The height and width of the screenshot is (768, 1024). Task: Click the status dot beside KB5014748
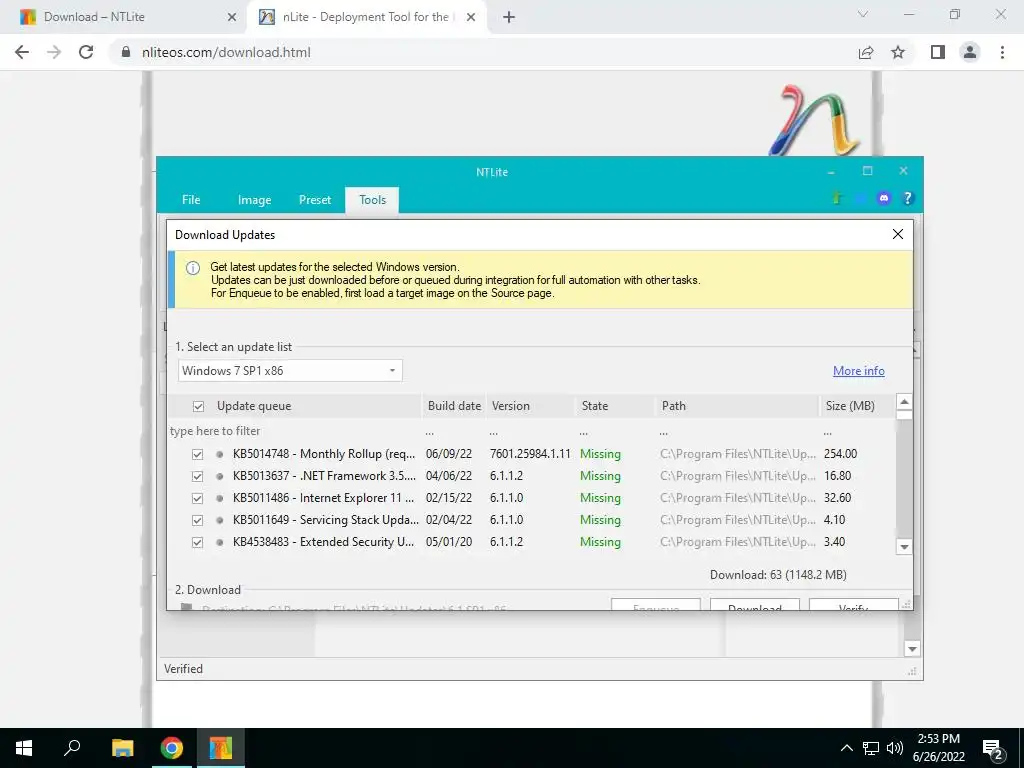pos(220,455)
